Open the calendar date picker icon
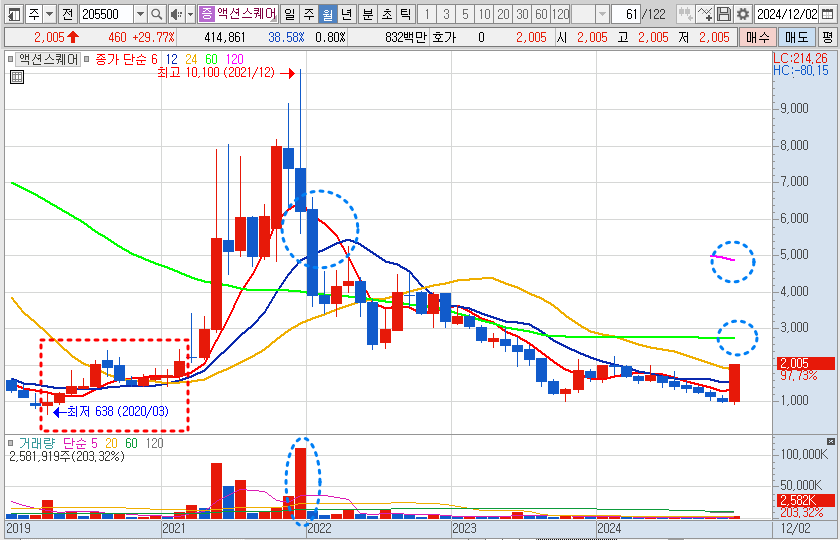The image size is (840, 540). click(827, 14)
